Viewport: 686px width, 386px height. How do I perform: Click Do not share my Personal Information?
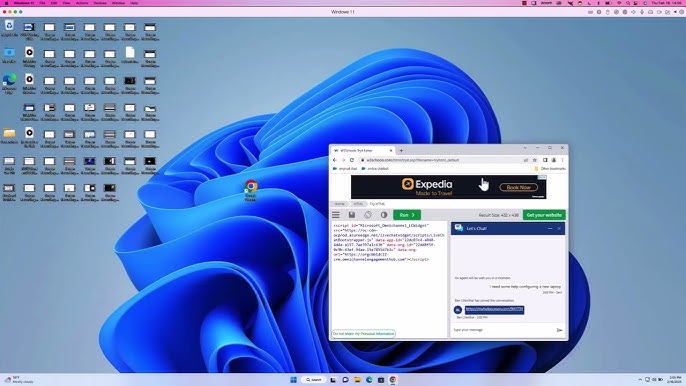pyautogui.click(x=363, y=333)
